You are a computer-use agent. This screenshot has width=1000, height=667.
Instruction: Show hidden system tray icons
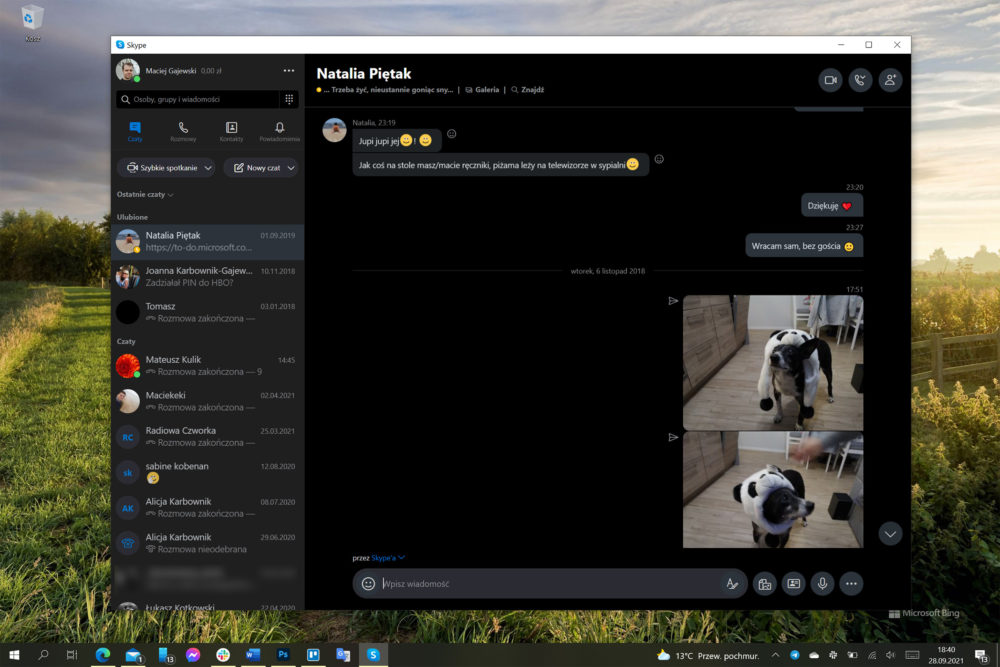click(x=776, y=655)
